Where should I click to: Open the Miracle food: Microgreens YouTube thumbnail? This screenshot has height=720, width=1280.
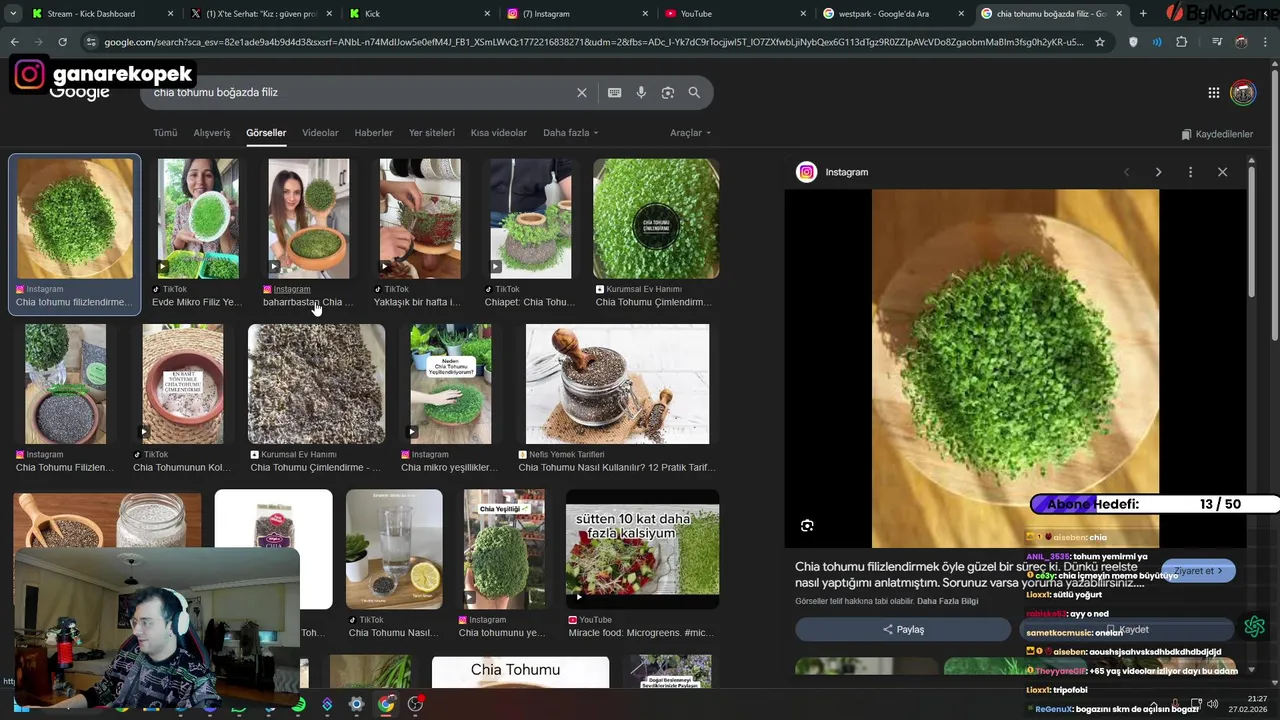point(643,550)
